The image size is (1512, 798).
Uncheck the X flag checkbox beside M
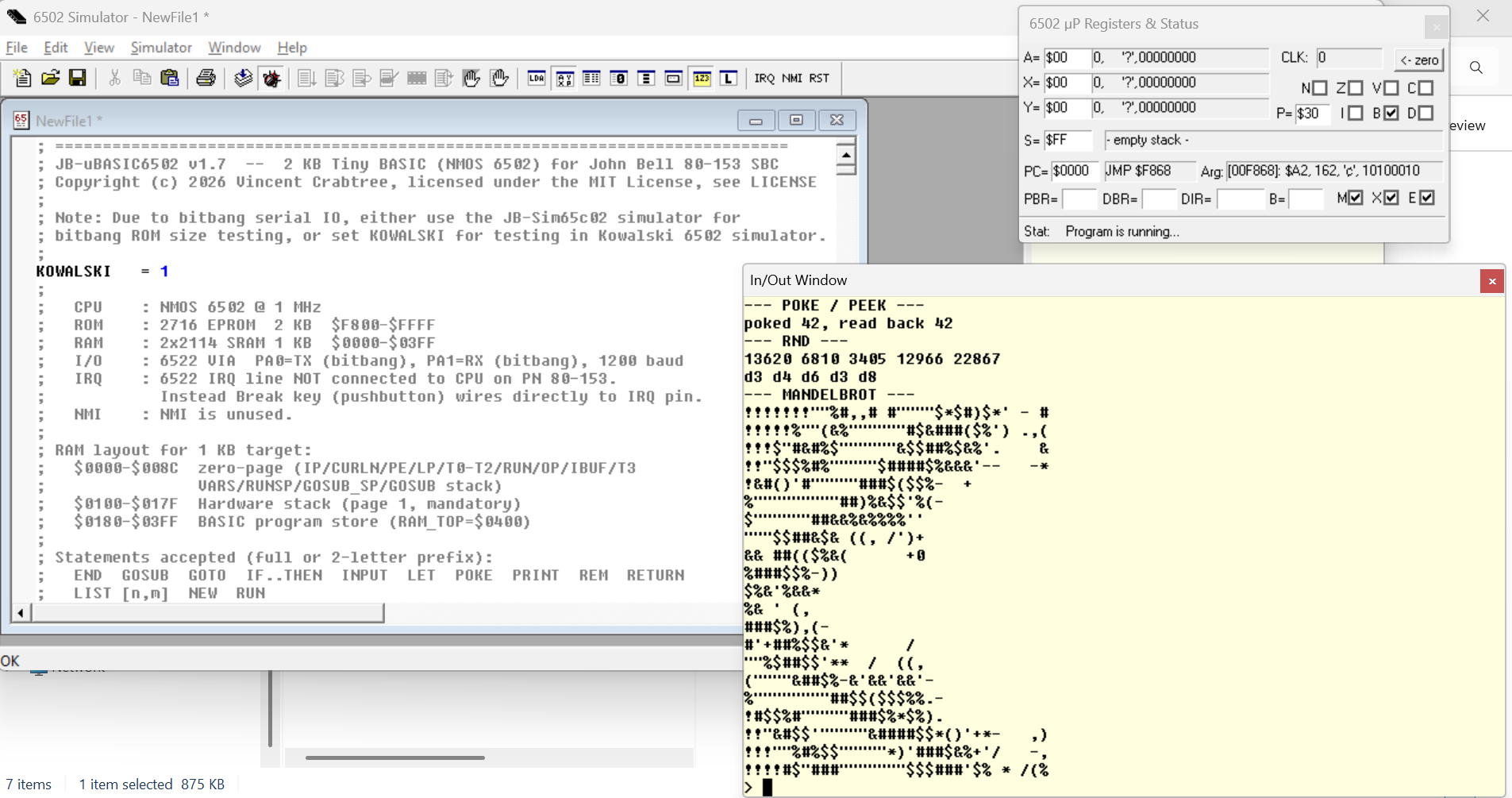coord(1391,198)
